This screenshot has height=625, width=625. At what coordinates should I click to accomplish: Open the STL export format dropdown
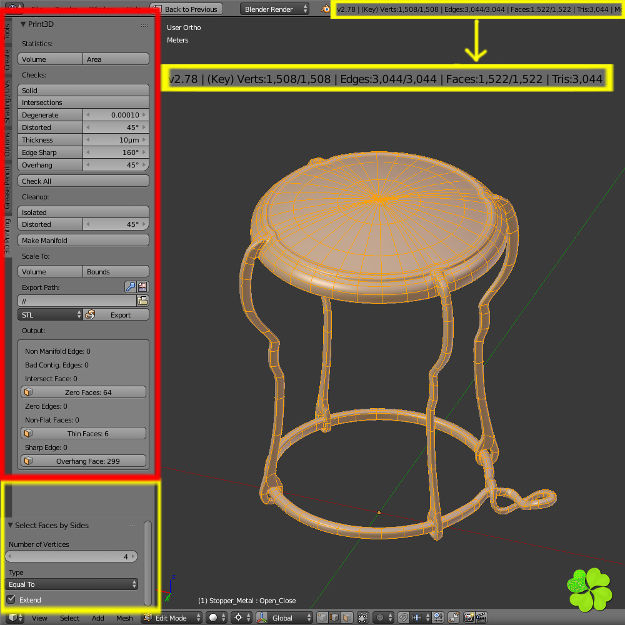pyautogui.click(x=50, y=315)
